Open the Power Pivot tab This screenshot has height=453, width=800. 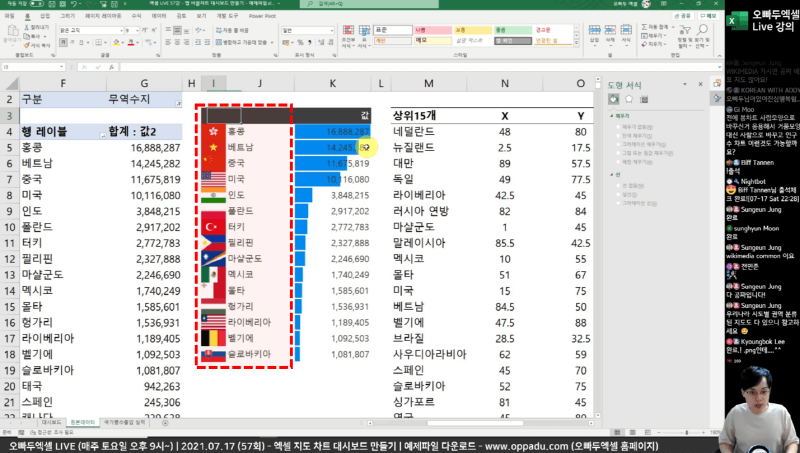coord(262,16)
